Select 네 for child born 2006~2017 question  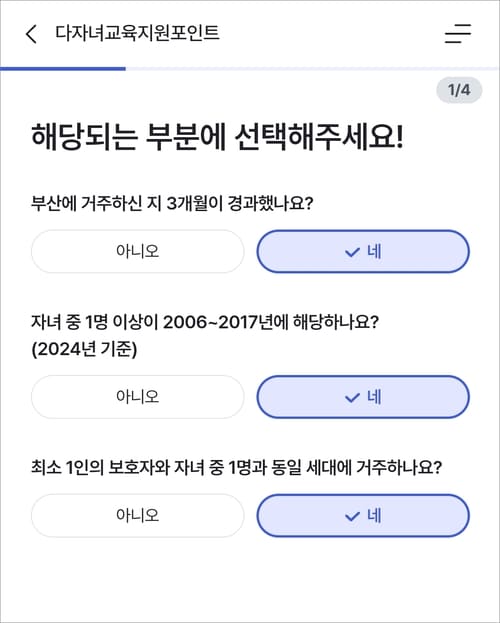pos(363,397)
